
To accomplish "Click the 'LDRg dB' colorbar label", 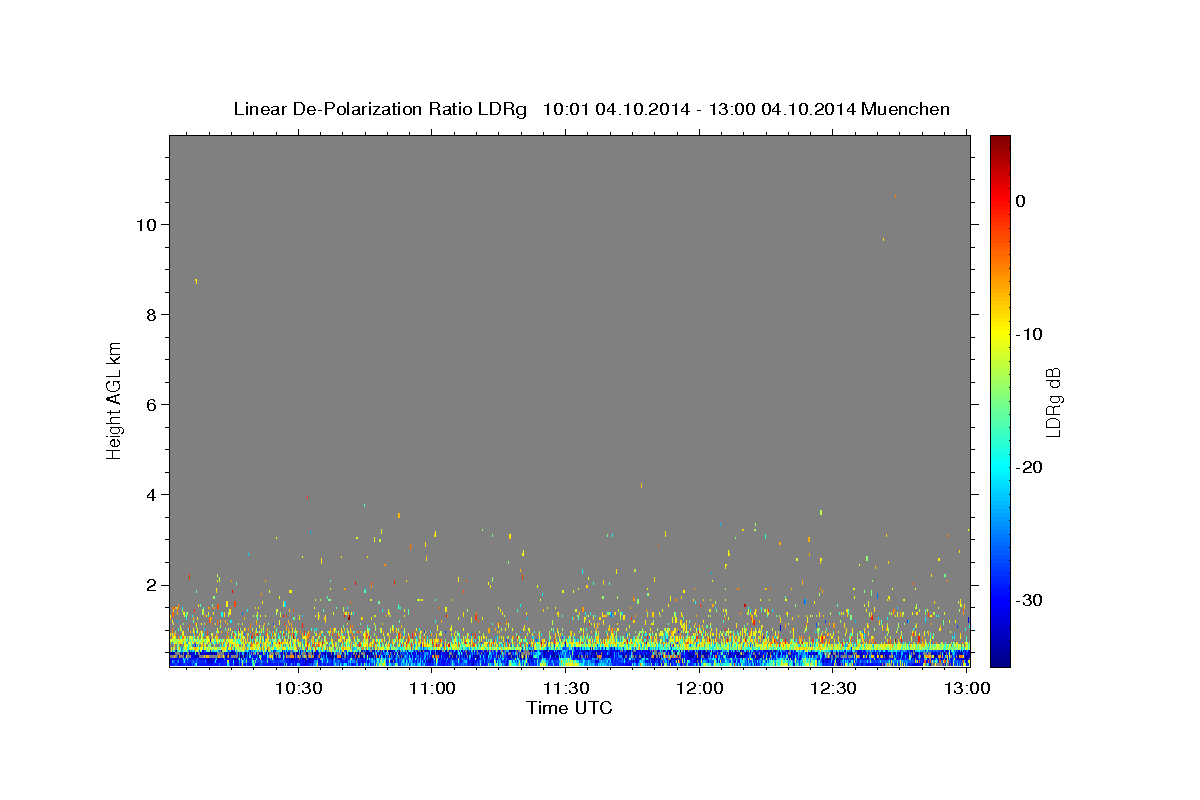I will pyautogui.click(x=1053, y=402).
